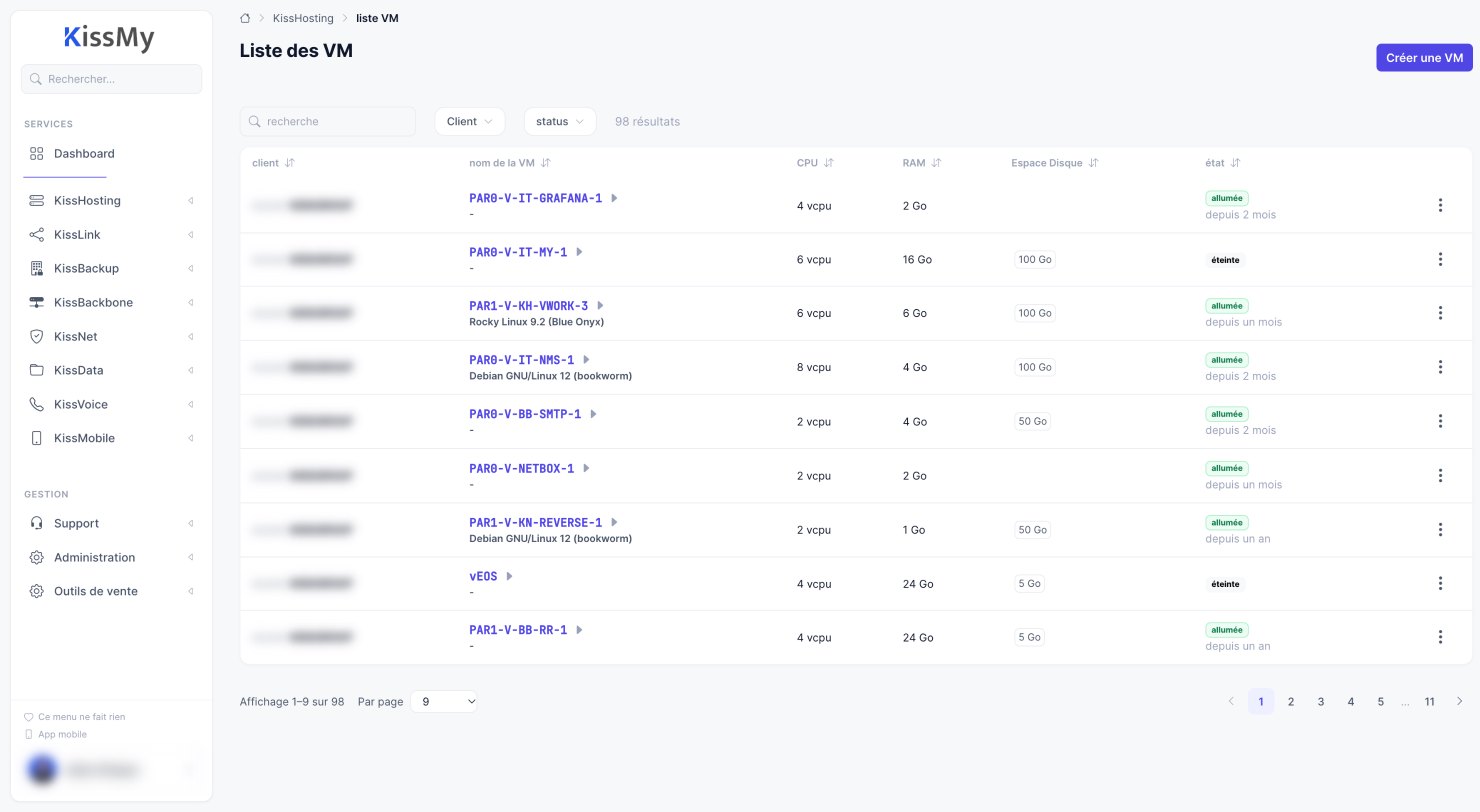The height and width of the screenshot is (812, 1480).
Task: Click the sidebar Rechercher field
Action: [x=111, y=79]
